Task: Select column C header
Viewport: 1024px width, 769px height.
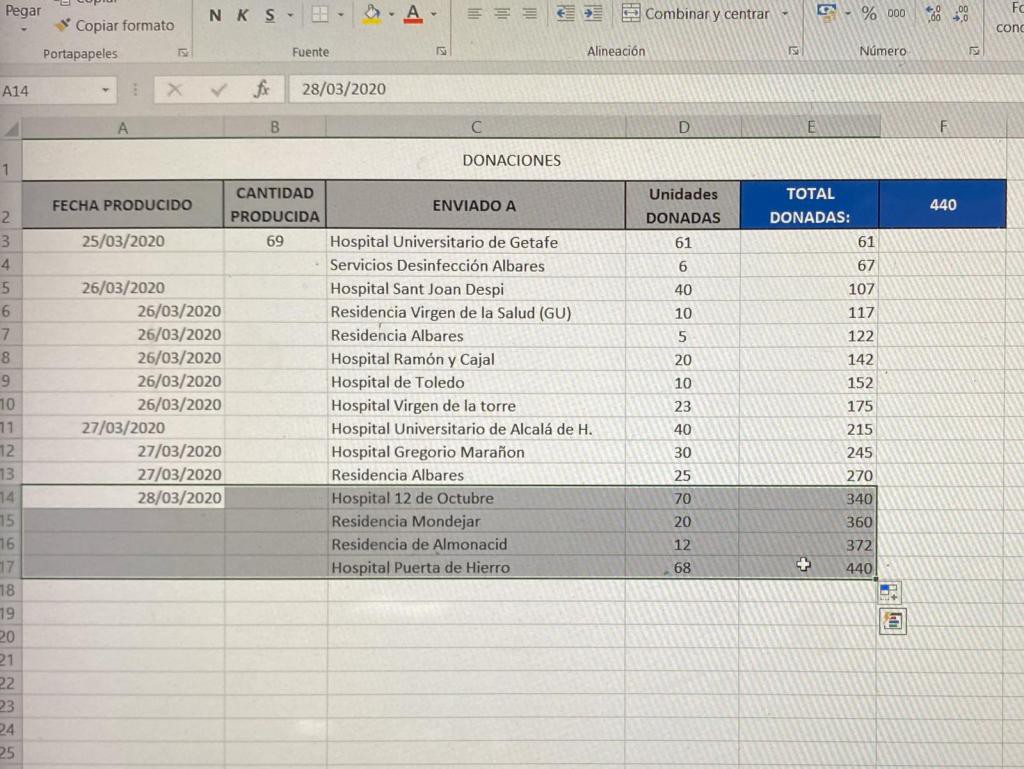Action: [476, 127]
